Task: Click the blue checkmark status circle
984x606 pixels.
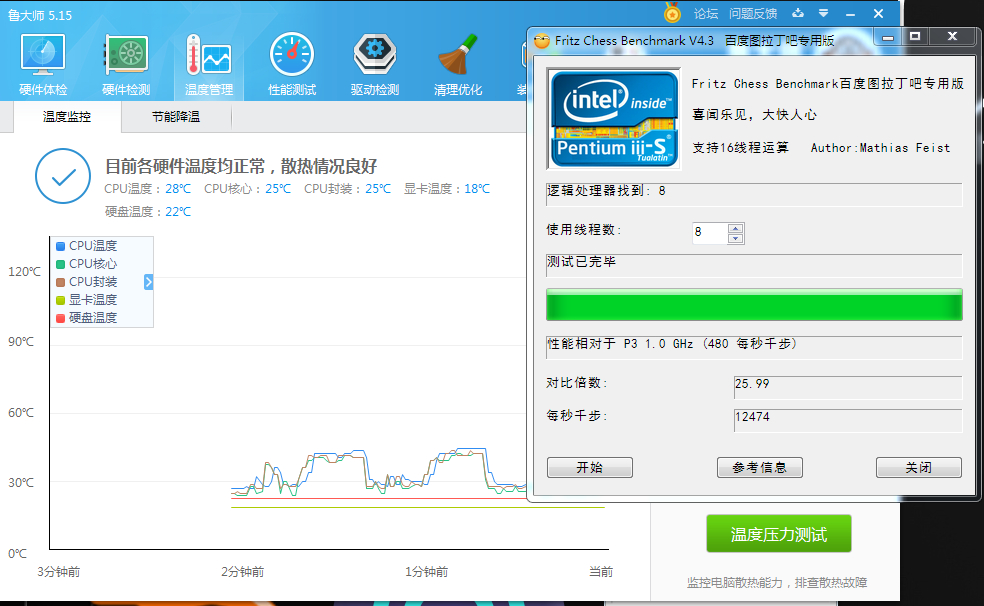Action: (63, 176)
